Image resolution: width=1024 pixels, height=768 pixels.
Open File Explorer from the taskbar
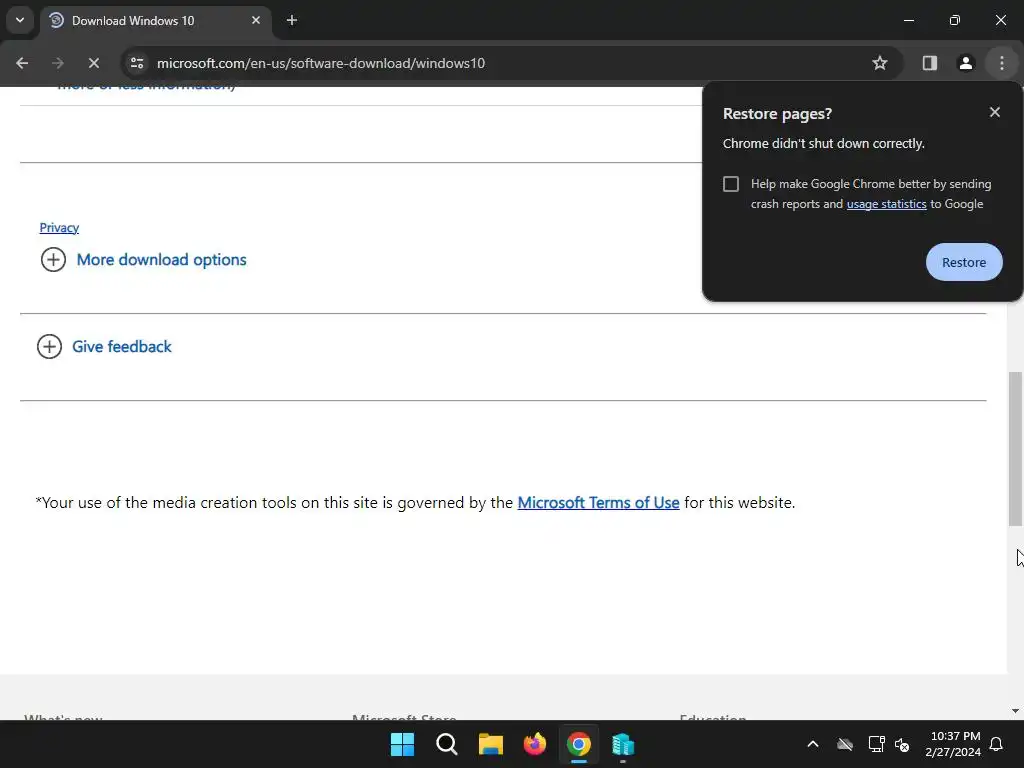coord(490,744)
